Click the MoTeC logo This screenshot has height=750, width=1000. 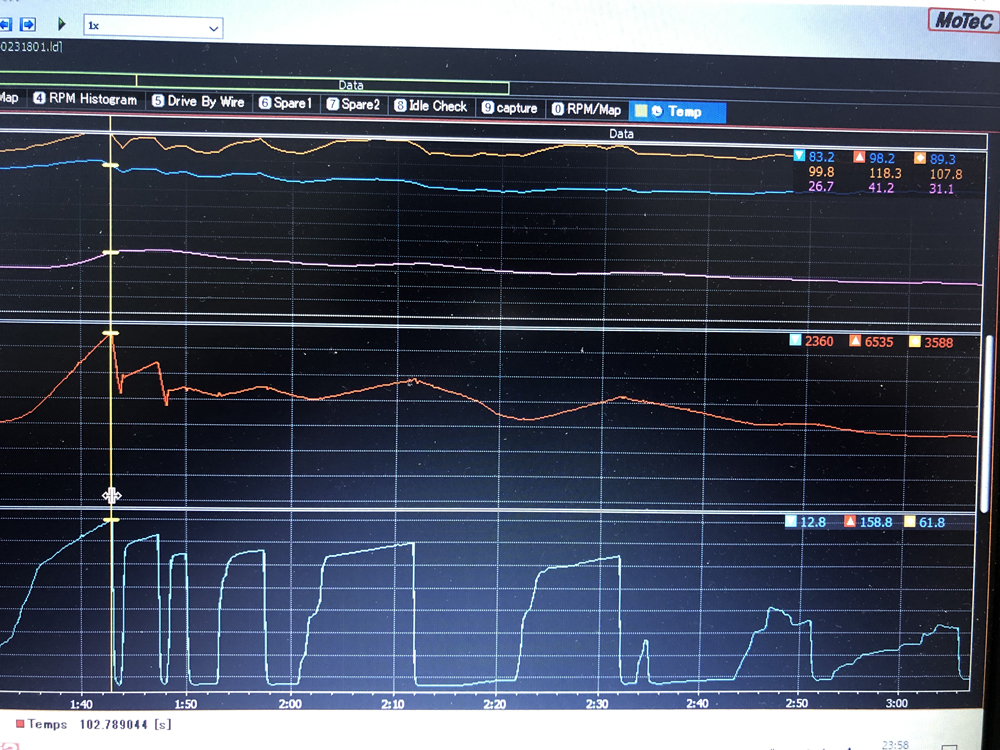pos(963,20)
